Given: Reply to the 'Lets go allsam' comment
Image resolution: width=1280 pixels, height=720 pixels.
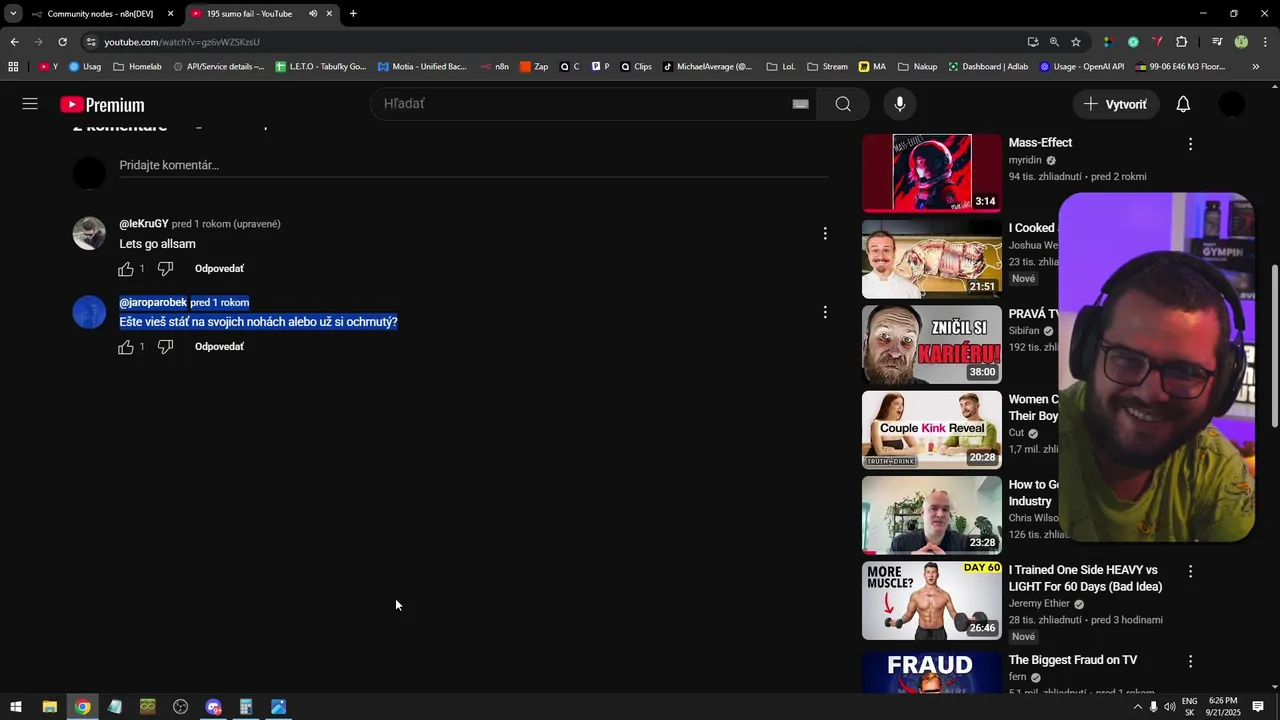Looking at the screenshot, I should click(219, 269).
